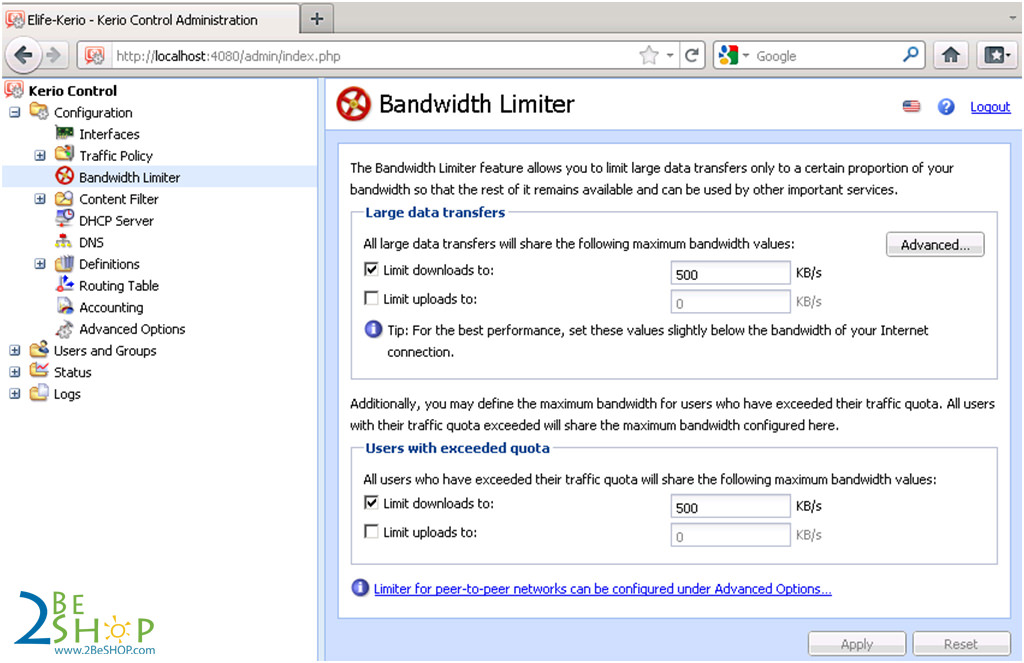Click the search magnifier icon
The height and width of the screenshot is (663, 1024).
click(x=910, y=54)
